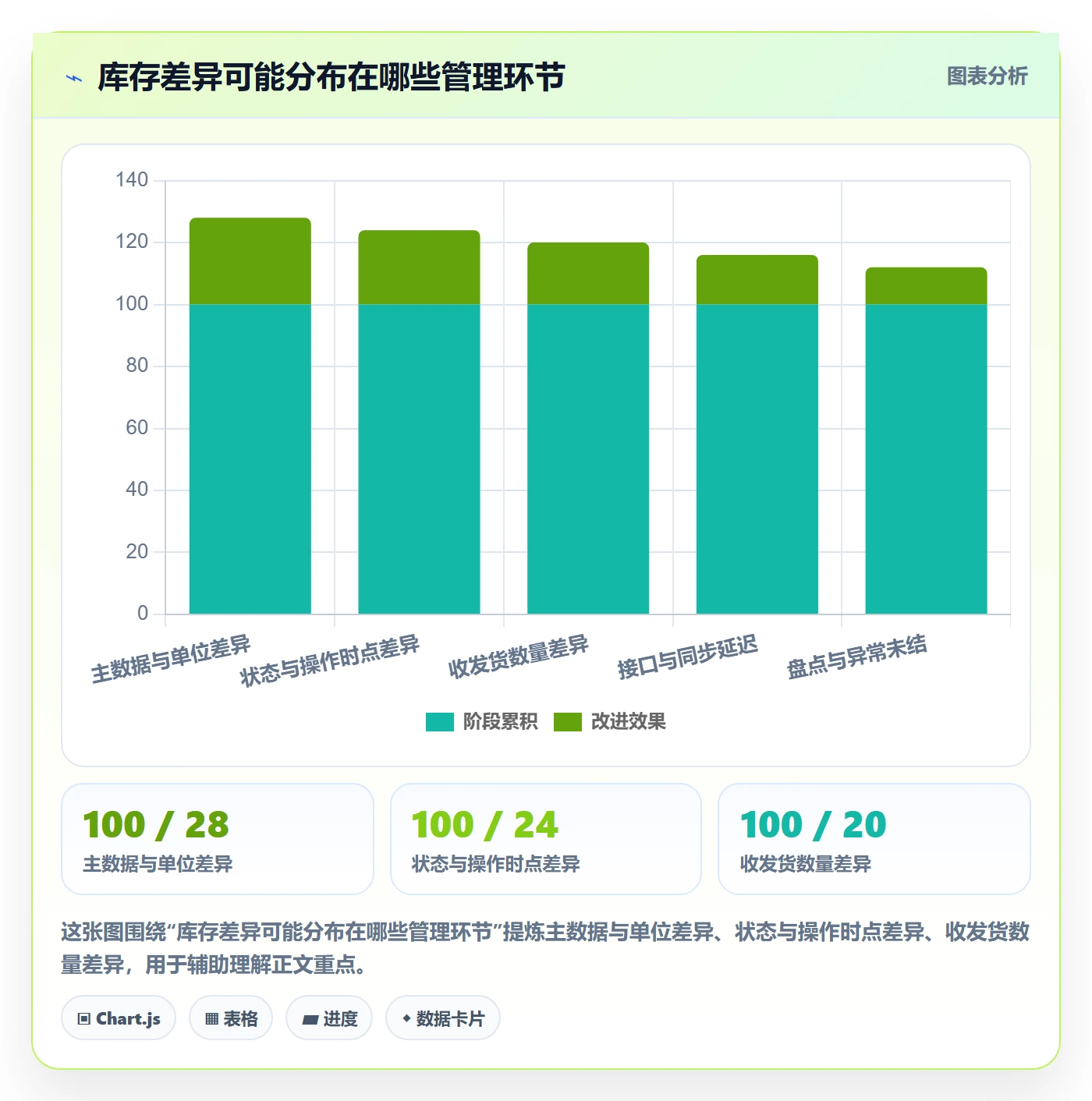Click the x-axis label 盘点与异常未结

856,657
